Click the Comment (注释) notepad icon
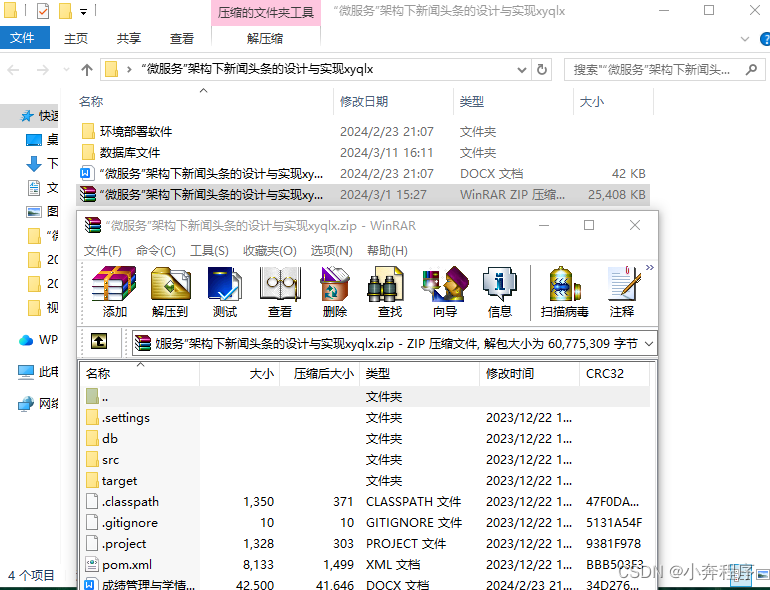Screen dimensions: 770x590 click(623, 292)
